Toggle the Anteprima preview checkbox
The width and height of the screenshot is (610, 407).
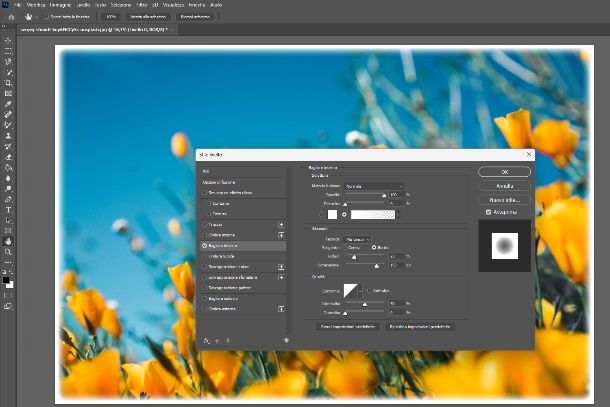click(x=488, y=212)
